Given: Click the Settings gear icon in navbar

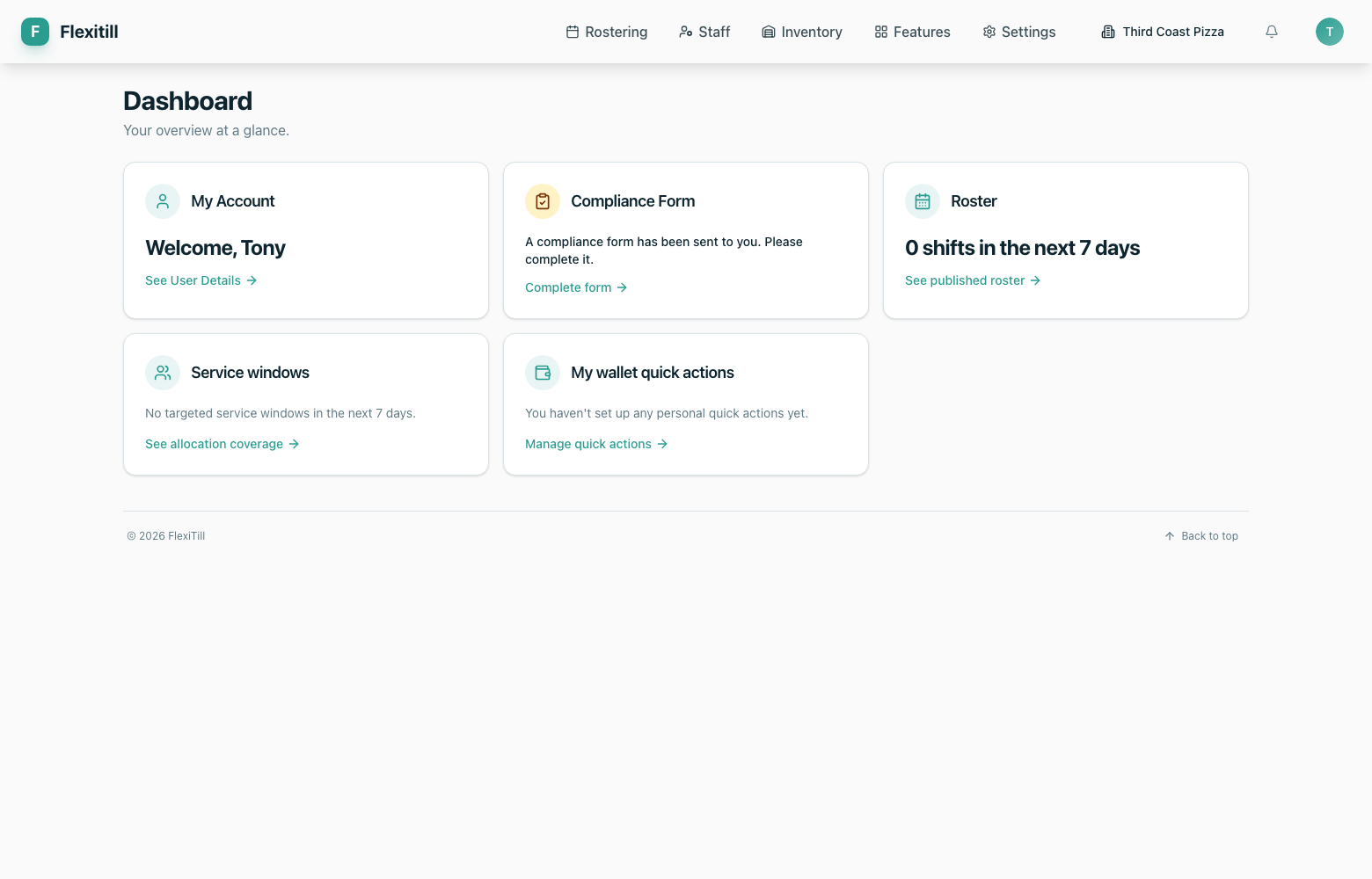Looking at the screenshot, I should tap(989, 32).
